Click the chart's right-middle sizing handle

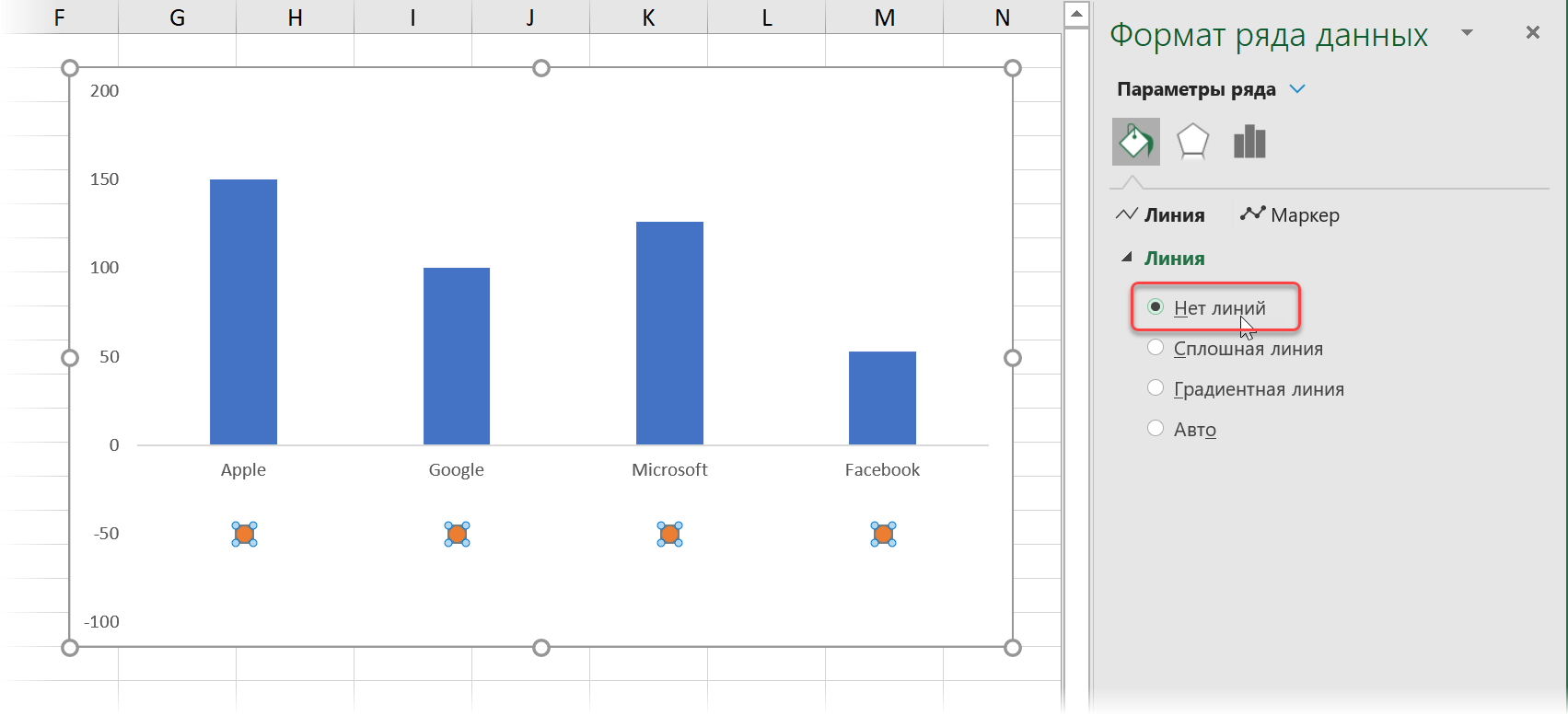coord(1013,358)
